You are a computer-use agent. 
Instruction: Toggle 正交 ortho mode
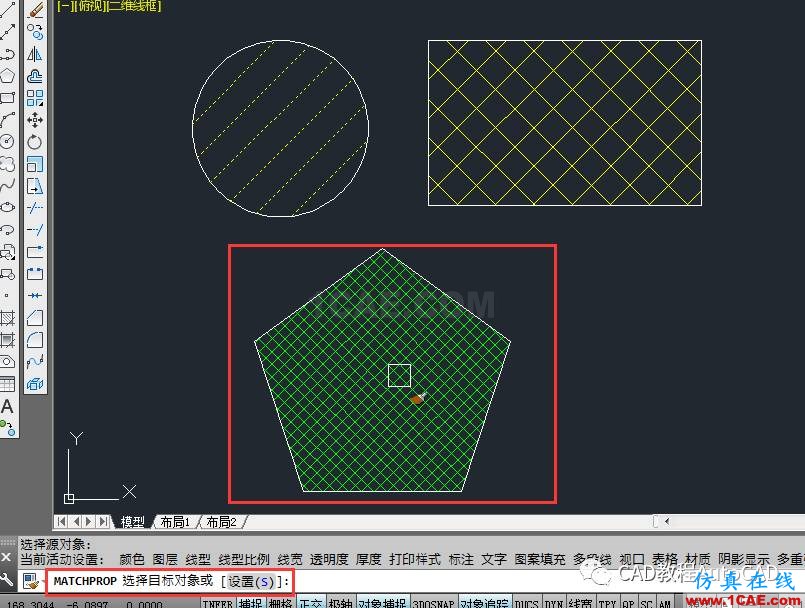311,603
